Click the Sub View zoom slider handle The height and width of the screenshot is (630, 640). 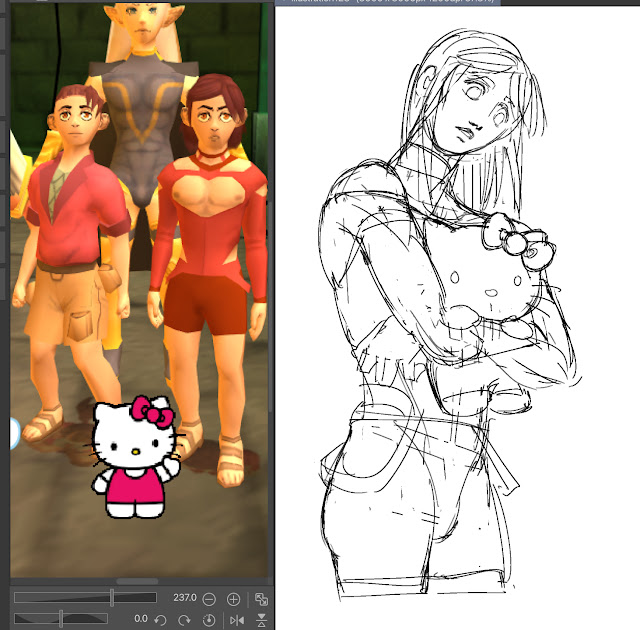pos(112,598)
